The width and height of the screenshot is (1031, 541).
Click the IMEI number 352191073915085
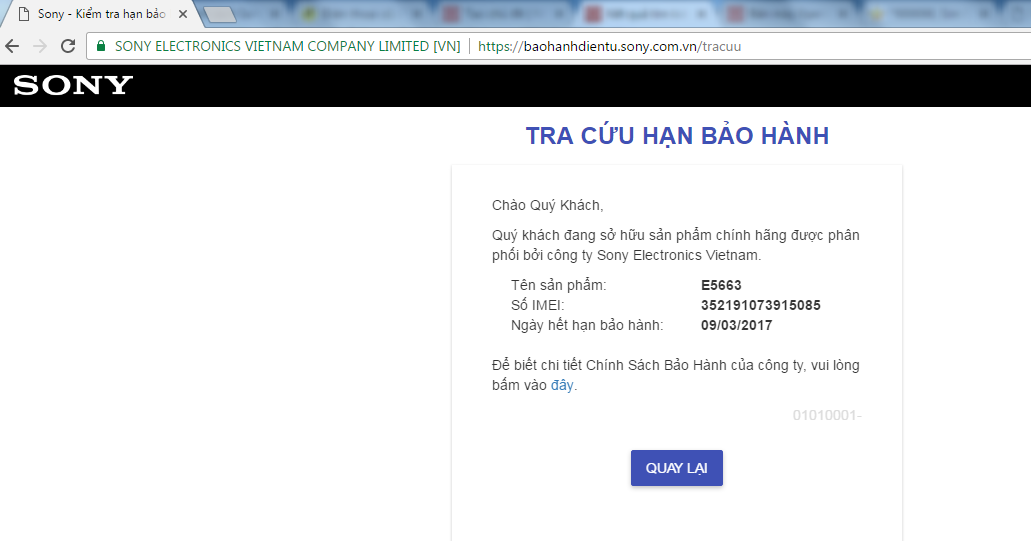click(x=761, y=305)
